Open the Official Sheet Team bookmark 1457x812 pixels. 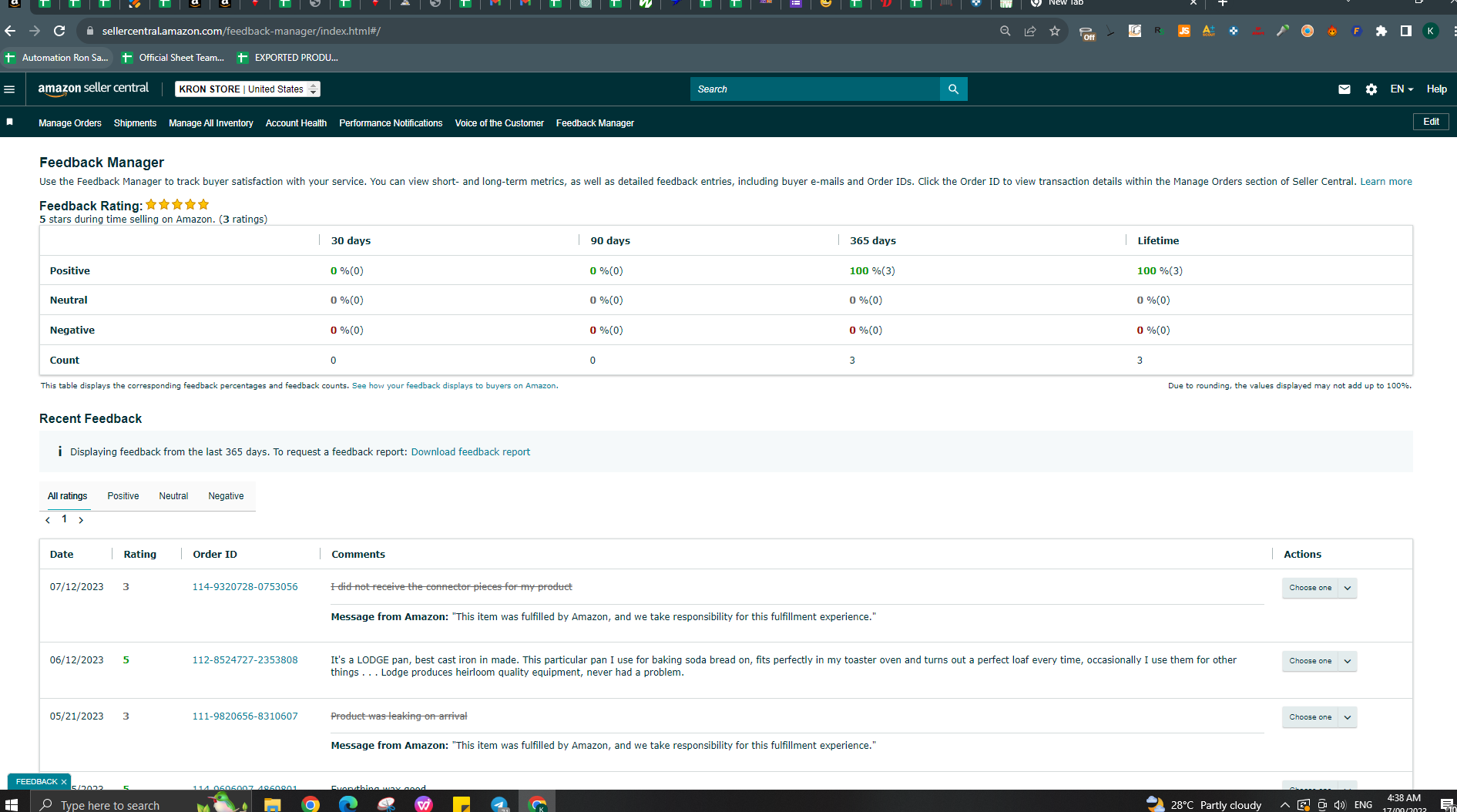(x=174, y=58)
